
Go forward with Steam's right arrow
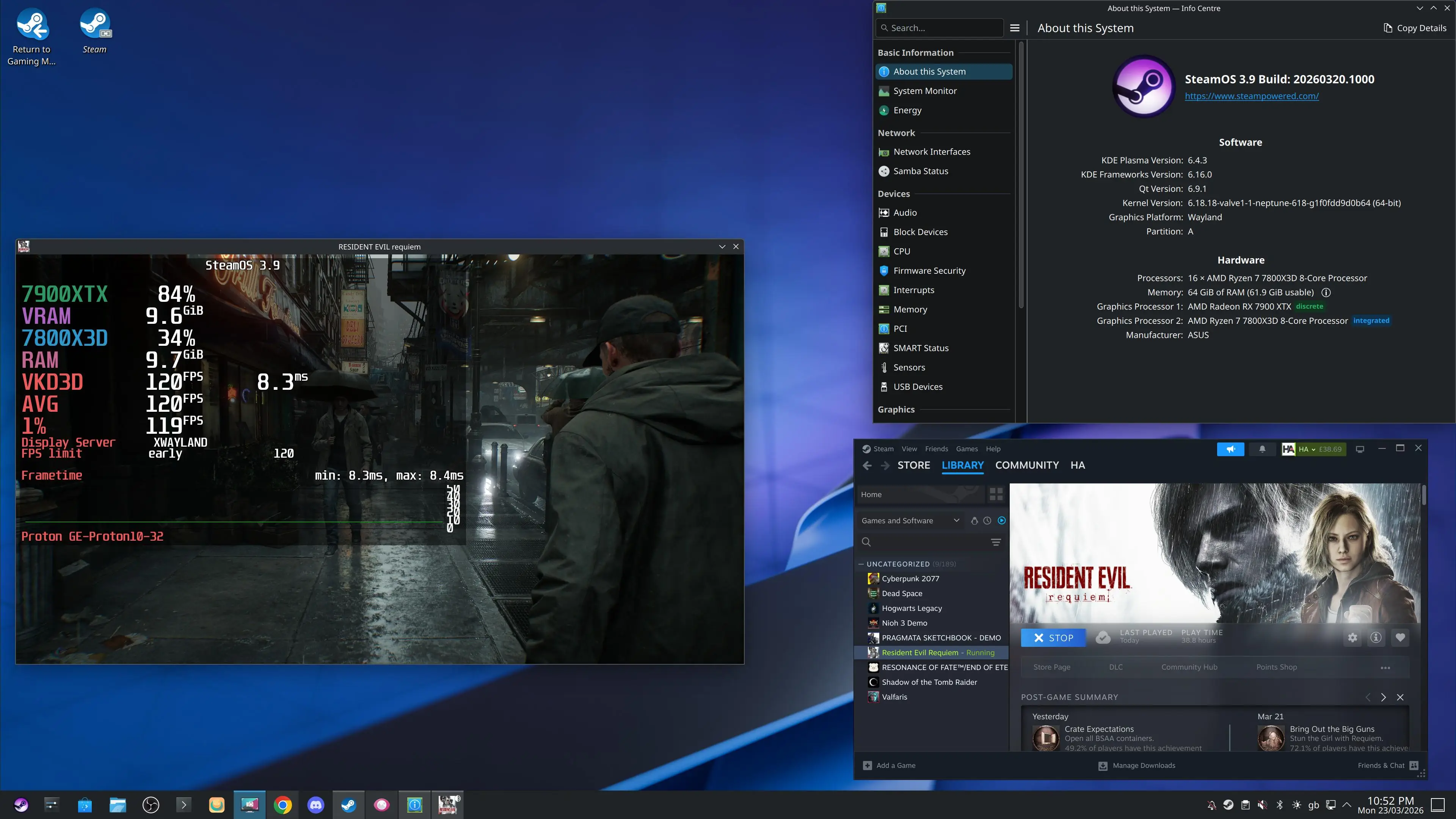pyautogui.click(x=885, y=465)
